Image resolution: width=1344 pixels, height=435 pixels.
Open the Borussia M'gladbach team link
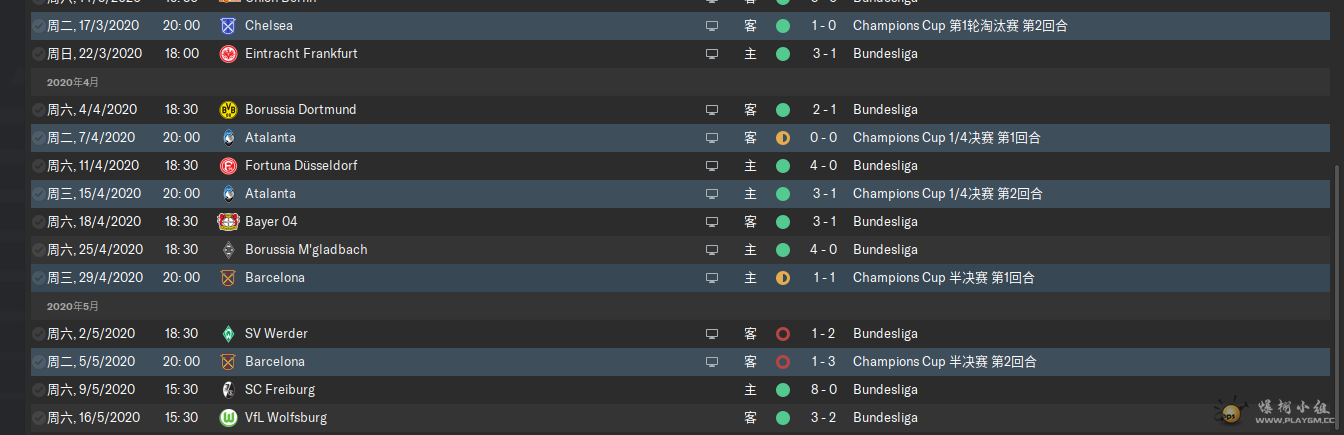pos(306,249)
